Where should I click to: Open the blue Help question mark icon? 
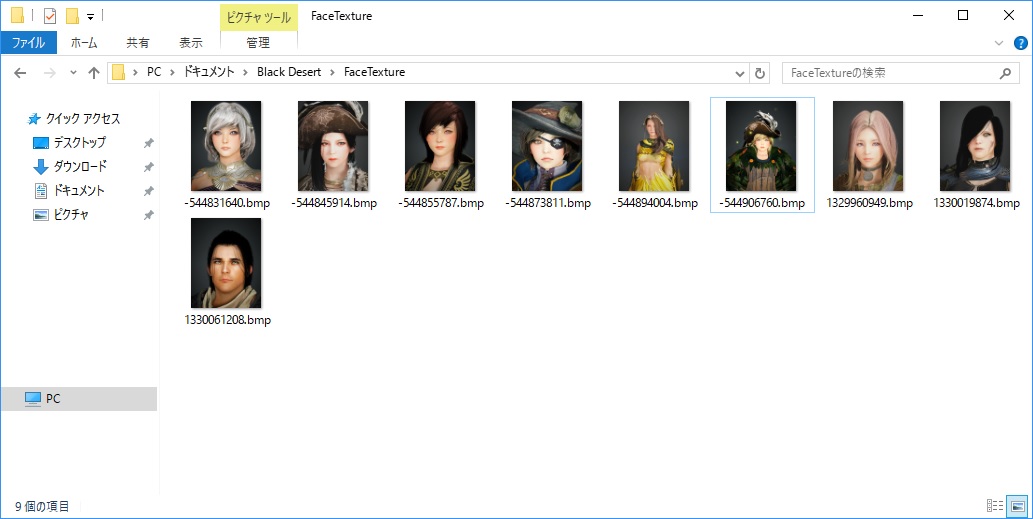point(1020,43)
